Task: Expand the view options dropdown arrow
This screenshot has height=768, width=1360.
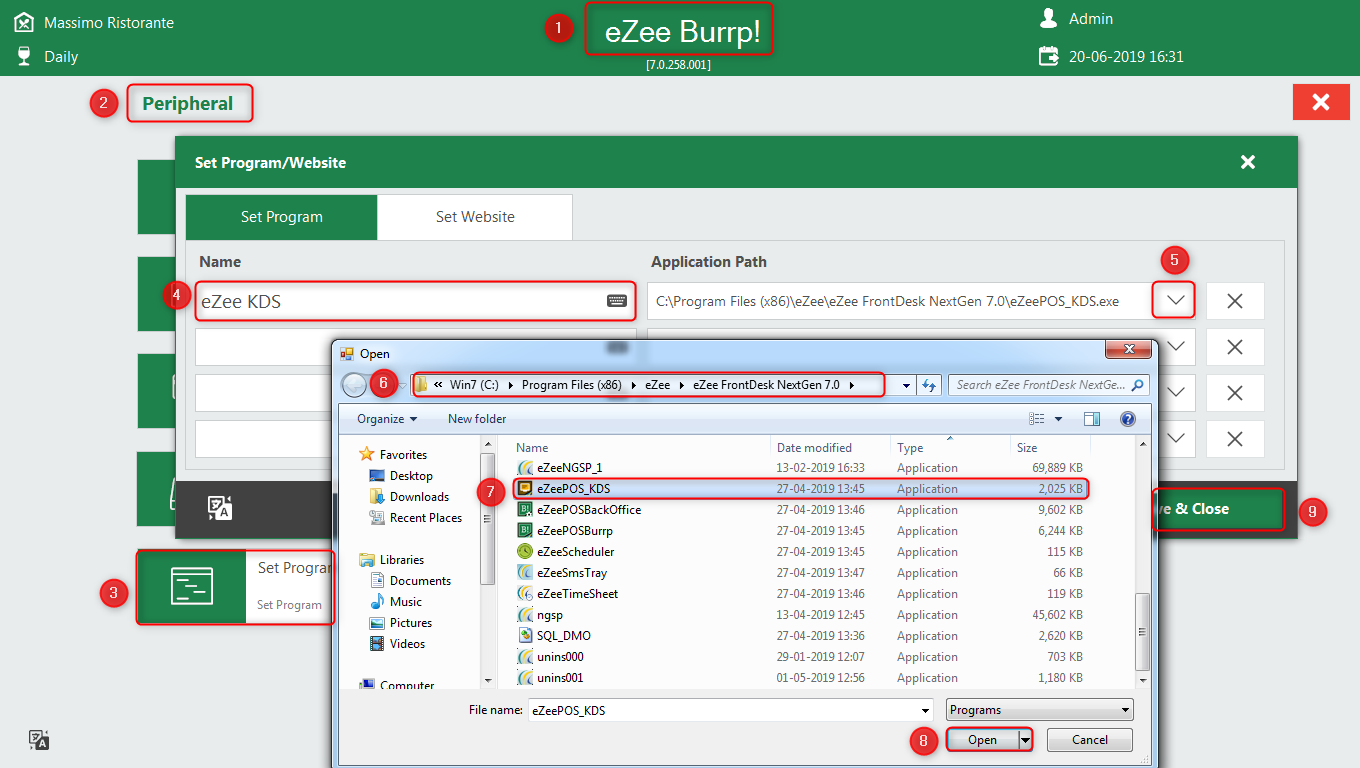Action: pyautogui.click(x=1056, y=419)
